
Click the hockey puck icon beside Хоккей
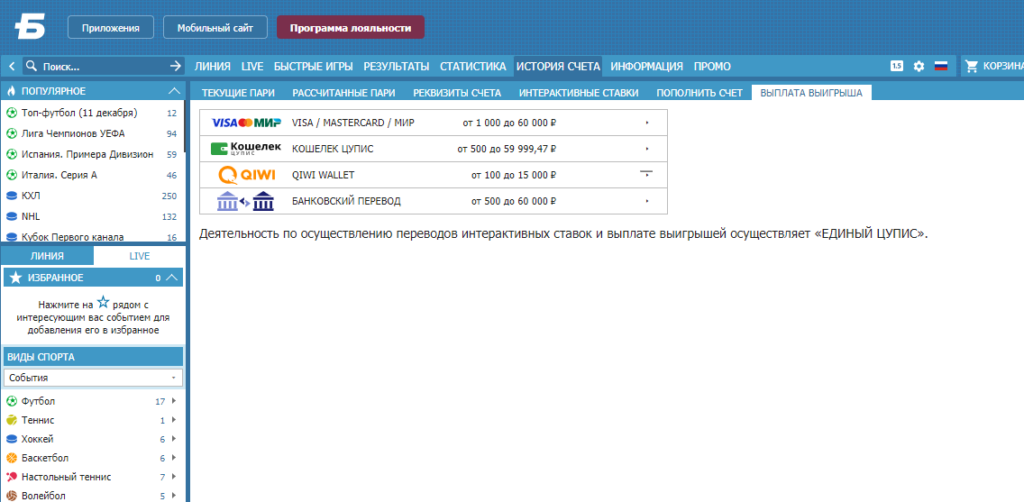coord(11,439)
